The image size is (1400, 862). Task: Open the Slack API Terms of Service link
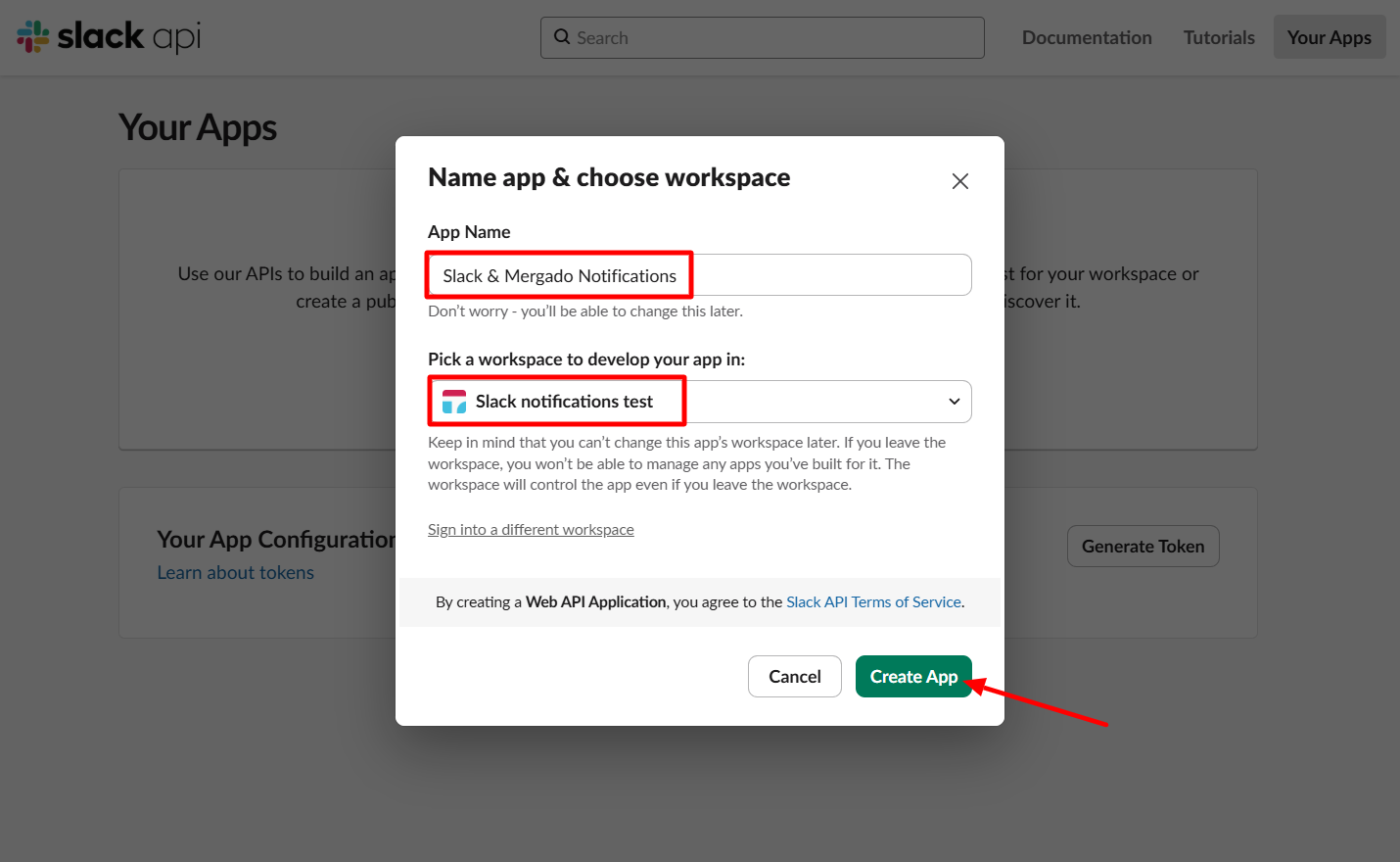point(873,602)
